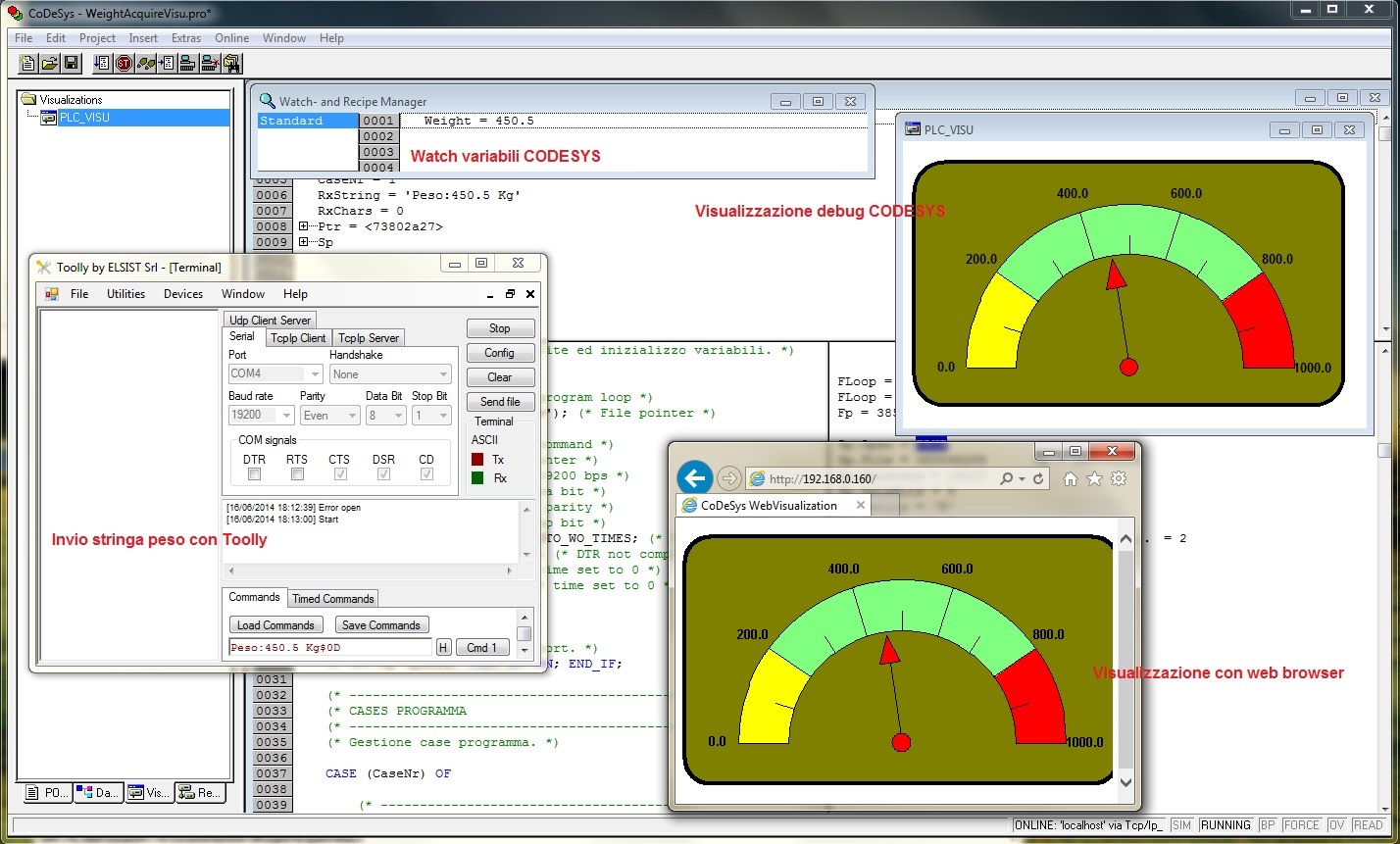Click the CD signal checkbox
Viewport: 1400px width, 844px height.
pos(426,474)
